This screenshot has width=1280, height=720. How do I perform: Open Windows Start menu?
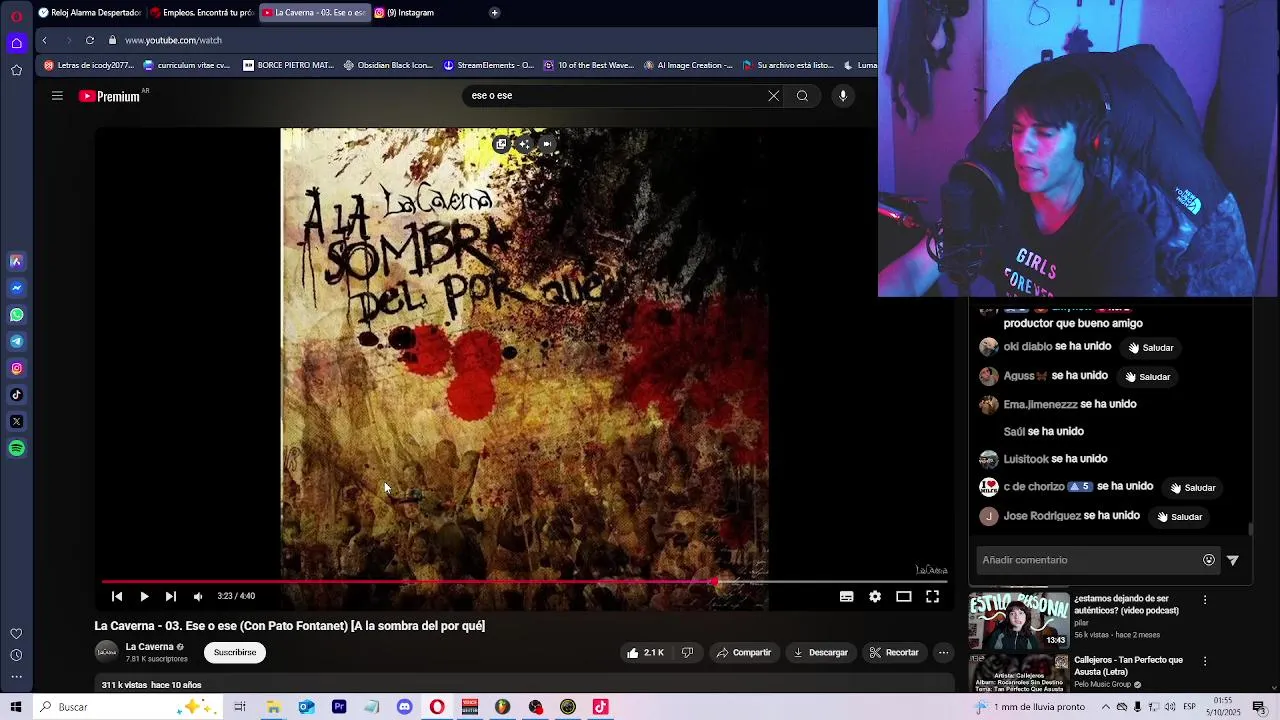[16, 707]
